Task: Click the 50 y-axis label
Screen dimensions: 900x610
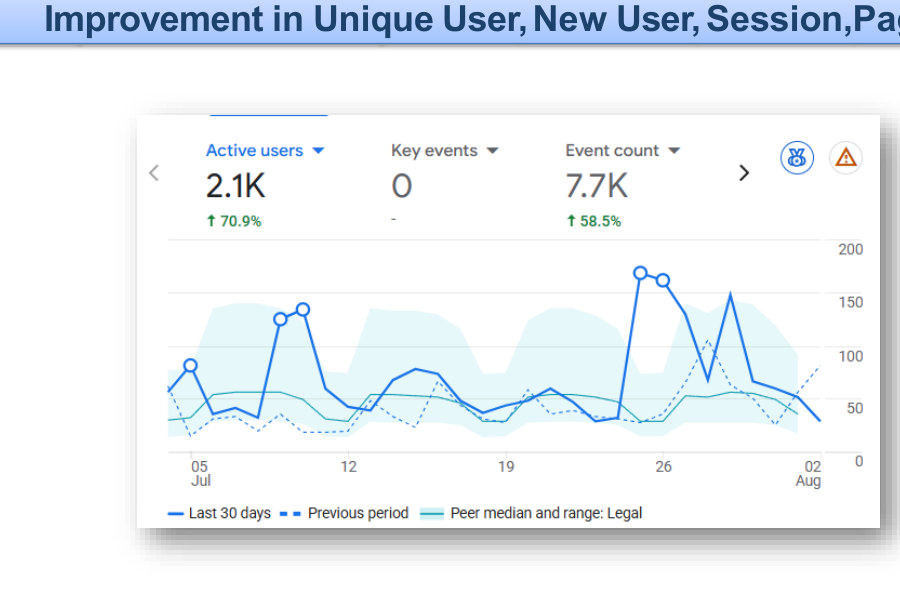Action: [x=855, y=408]
